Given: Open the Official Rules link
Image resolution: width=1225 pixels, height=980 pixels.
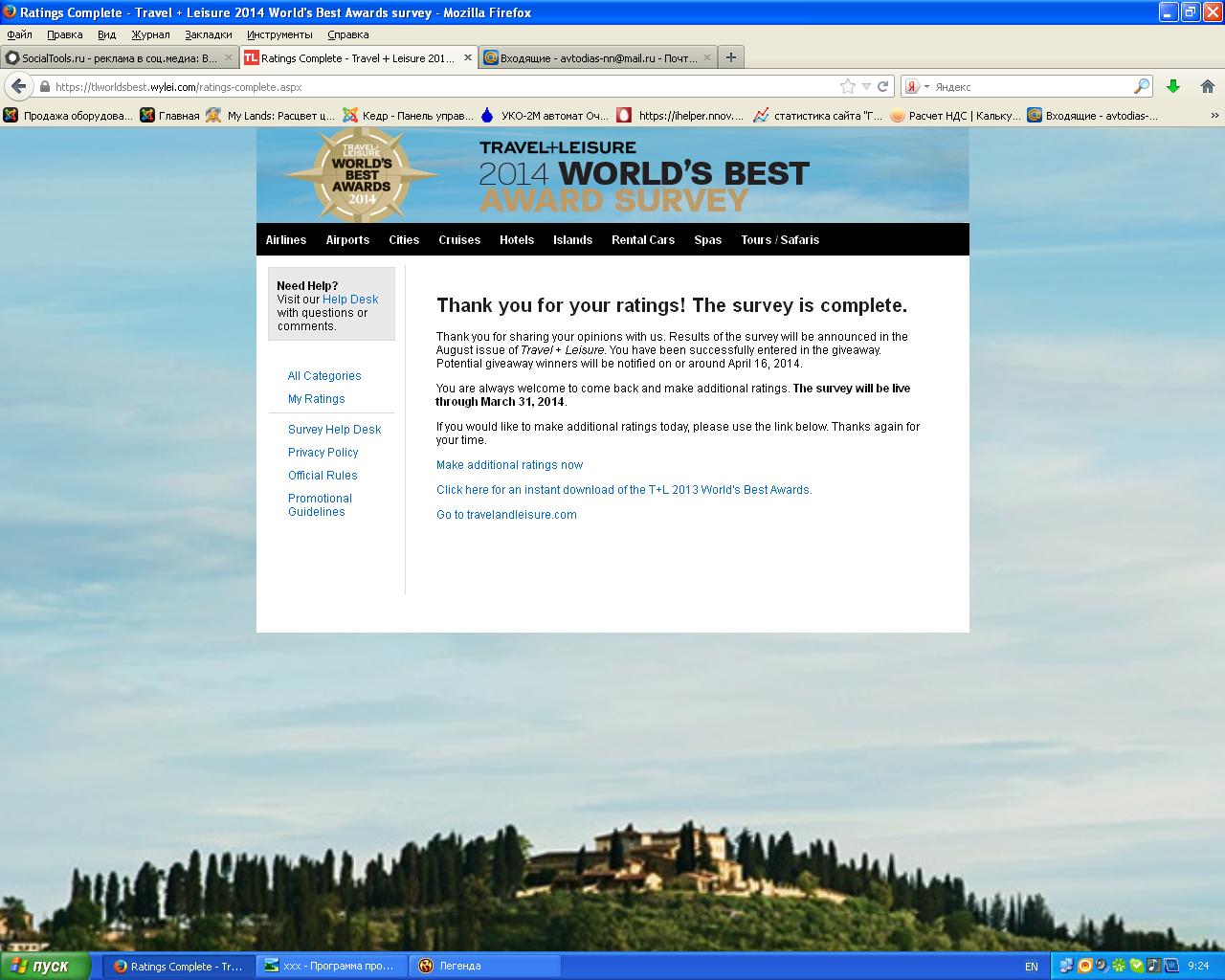Looking at the screenshot, I should [x=323, y=476].
